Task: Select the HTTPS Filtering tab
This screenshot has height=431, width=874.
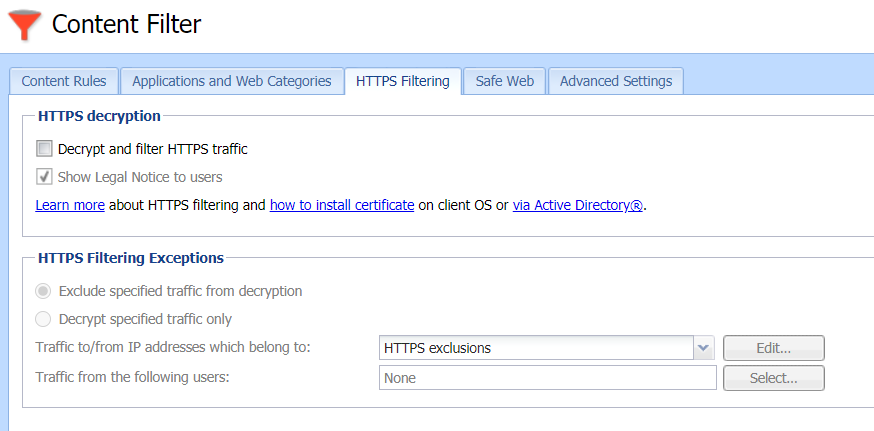Action: click(x=403, y=81)
